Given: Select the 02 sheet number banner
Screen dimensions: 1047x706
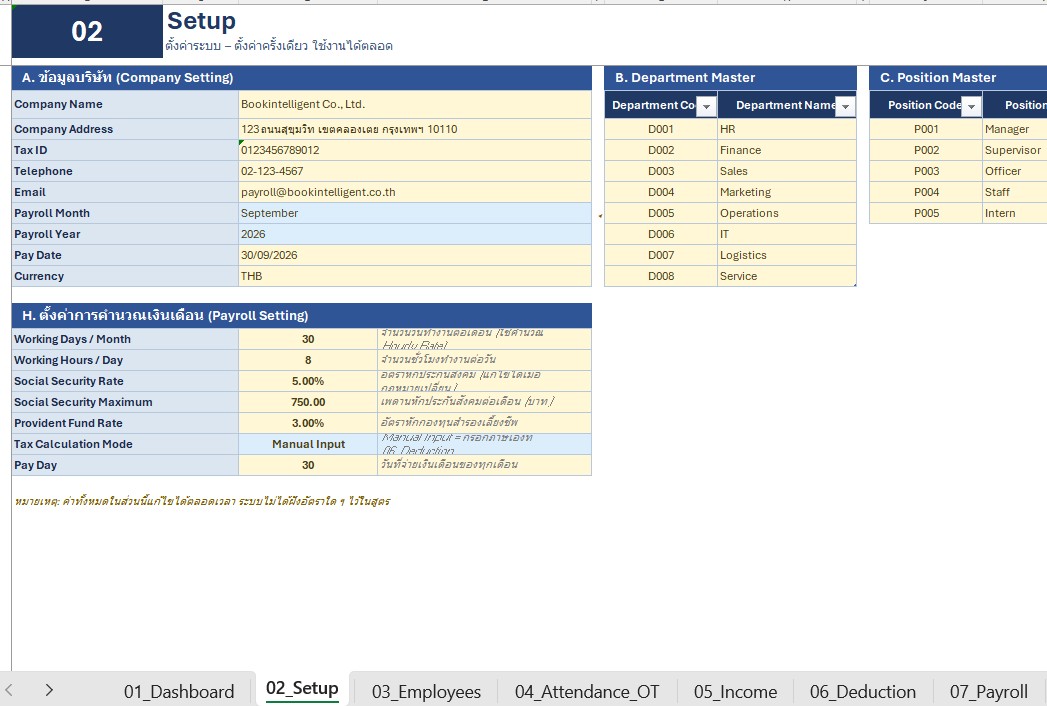Looking at the screenshot, I should 87,31.
